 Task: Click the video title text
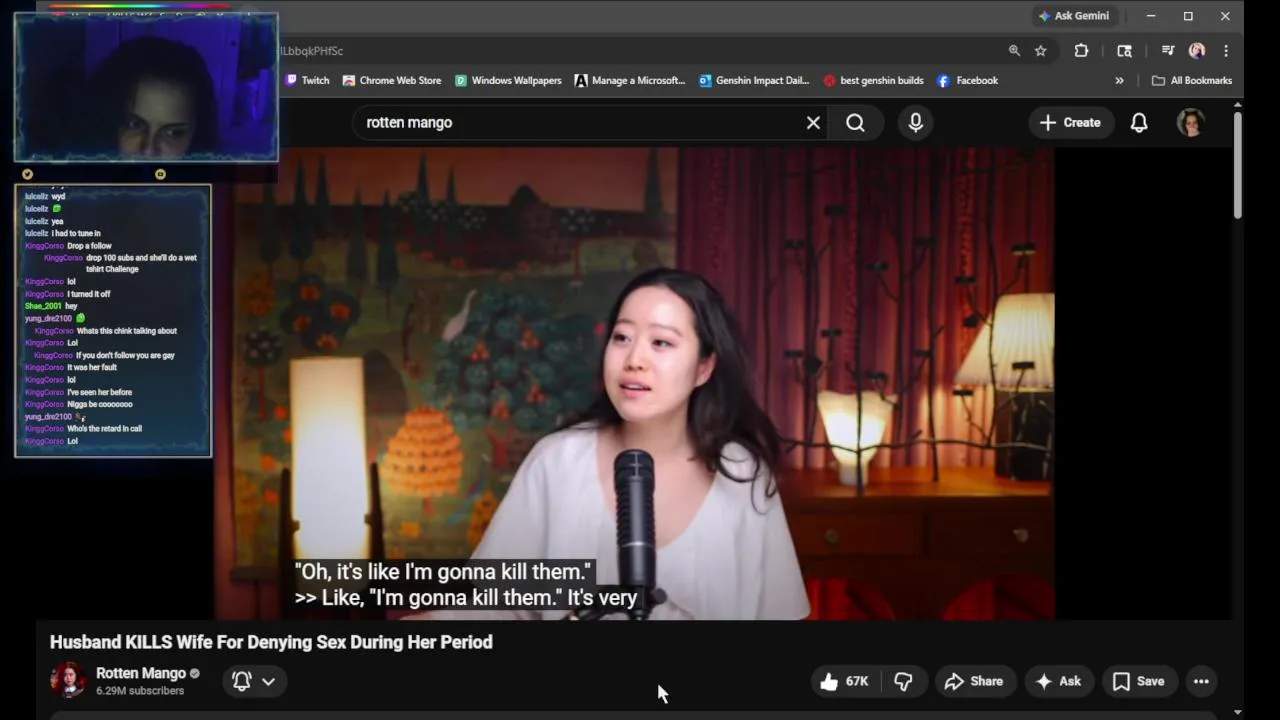(x=271, y=642)
